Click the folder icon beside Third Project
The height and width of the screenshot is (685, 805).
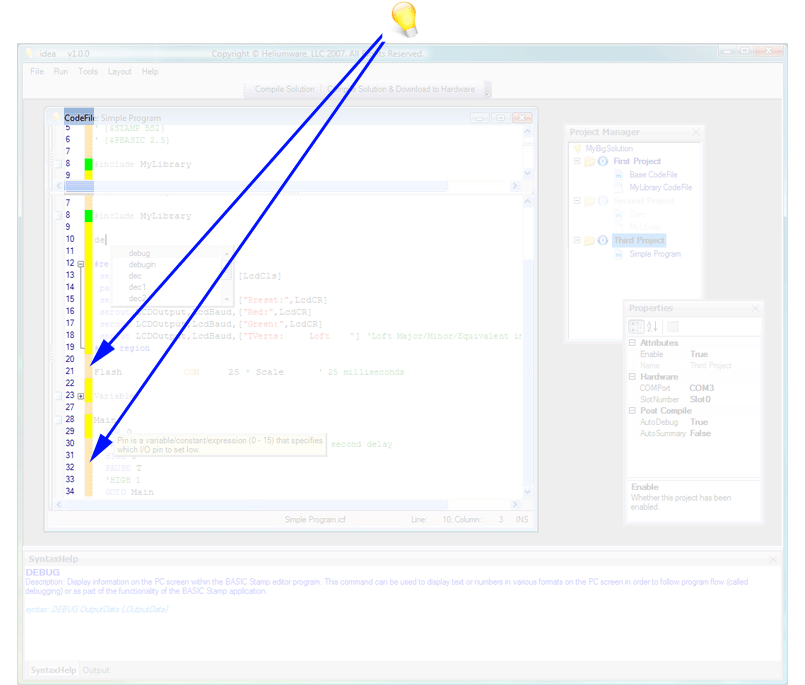[x=590, y=240]
